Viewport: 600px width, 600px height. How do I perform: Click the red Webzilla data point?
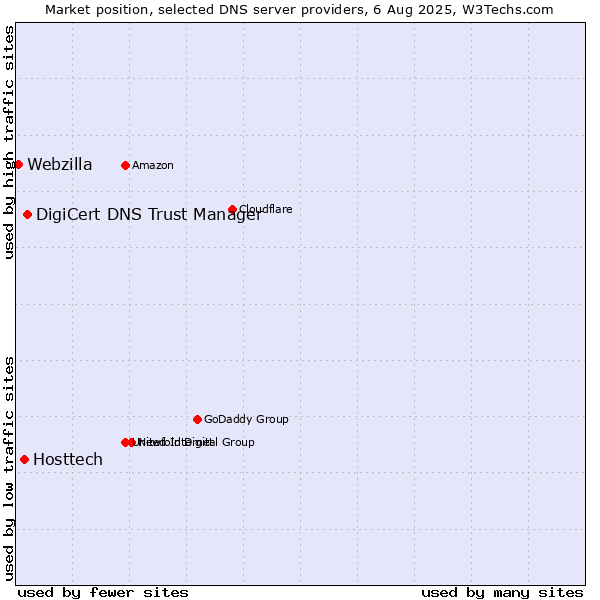click(18, 165)
